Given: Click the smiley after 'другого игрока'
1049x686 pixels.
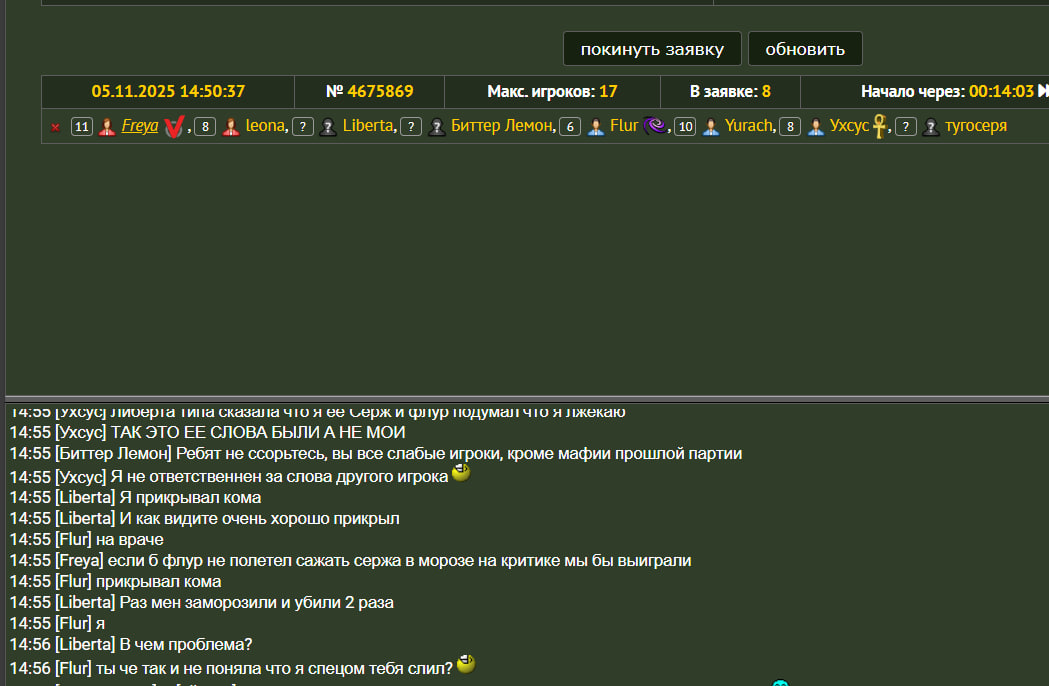Looking at the screenshot, I should (x=461, y=473).
